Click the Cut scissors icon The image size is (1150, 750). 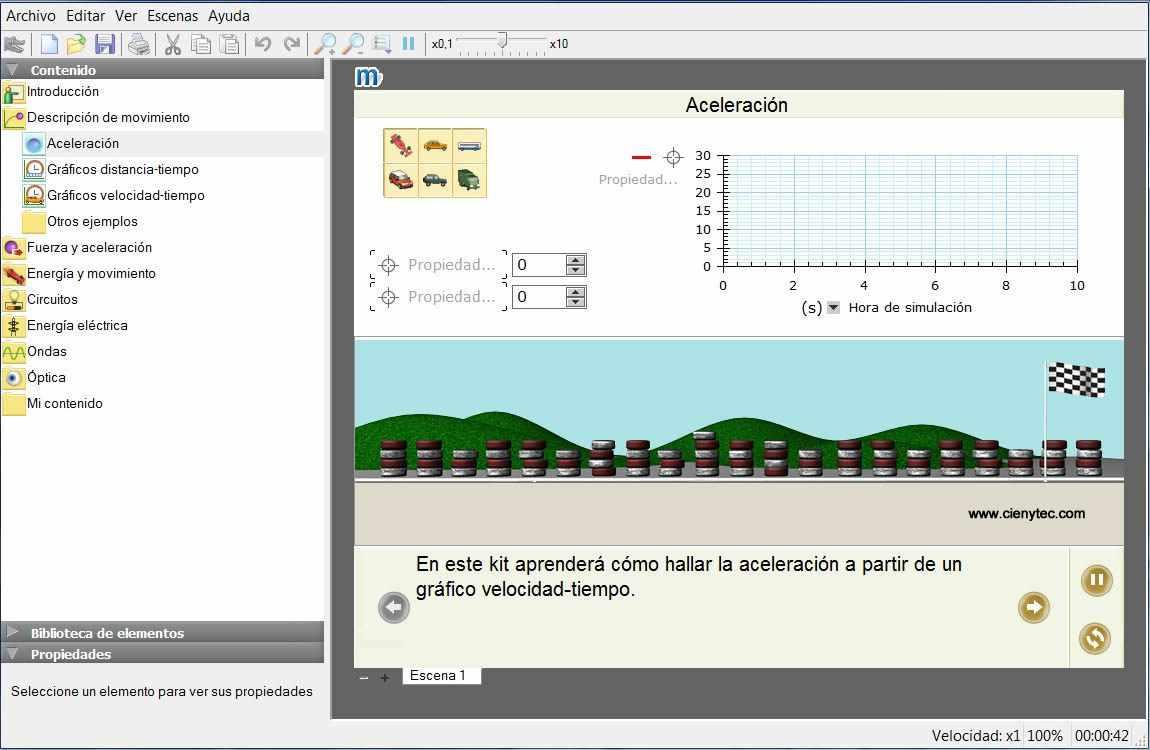(172, 44)
